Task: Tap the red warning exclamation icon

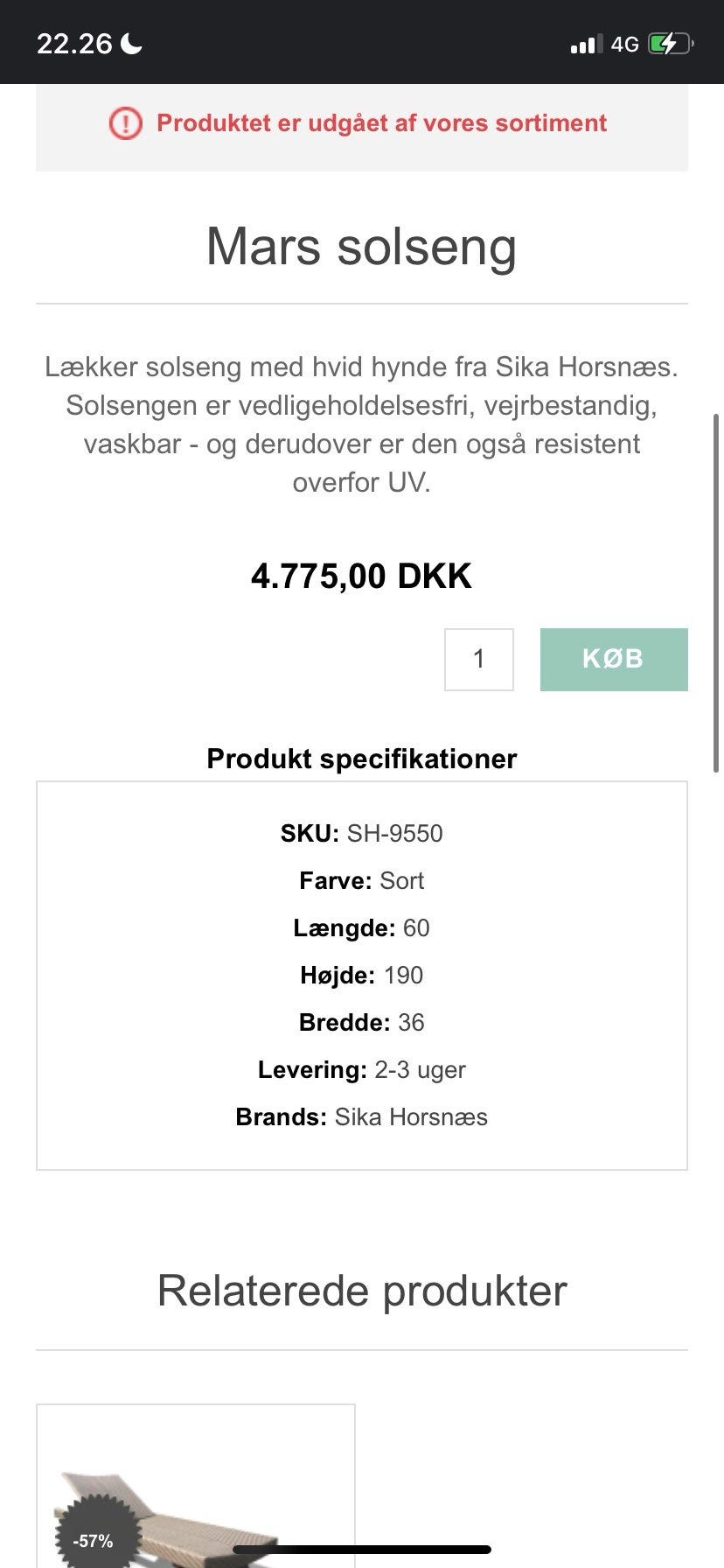Action: click(x=125, y=123)
